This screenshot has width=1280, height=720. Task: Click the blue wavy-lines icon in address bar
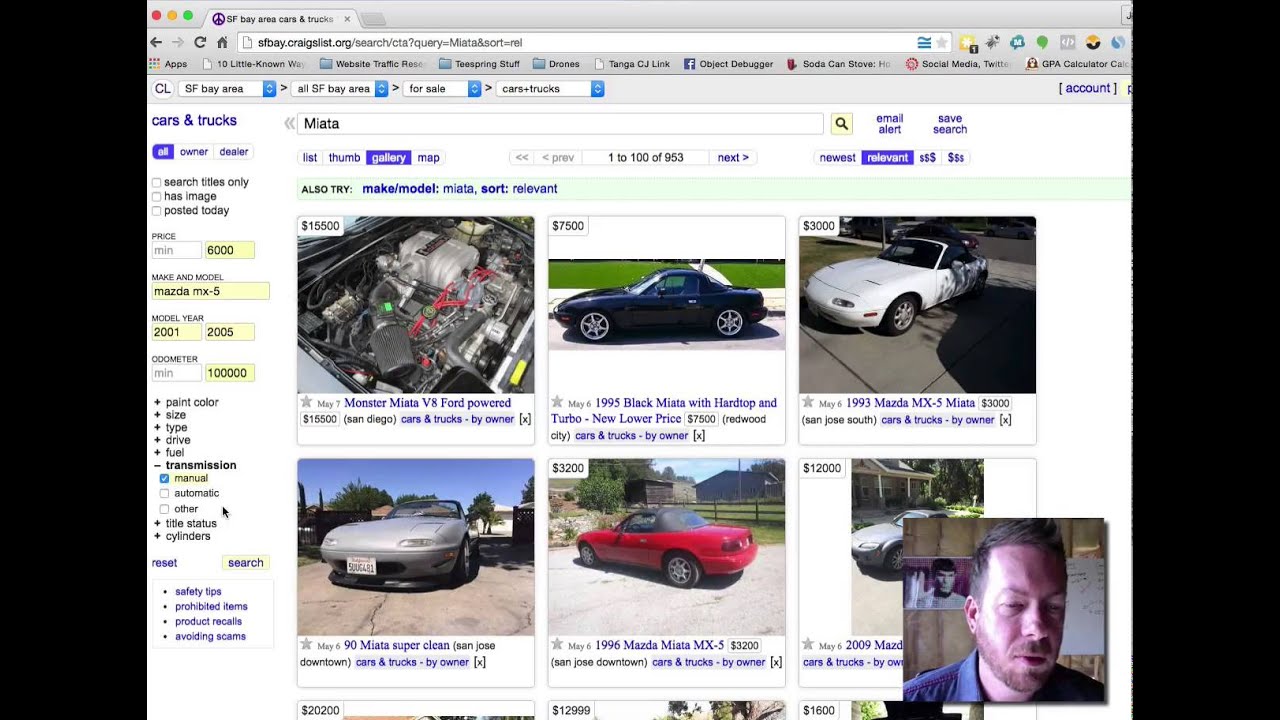pyautogui.click(x=924, y=42)
